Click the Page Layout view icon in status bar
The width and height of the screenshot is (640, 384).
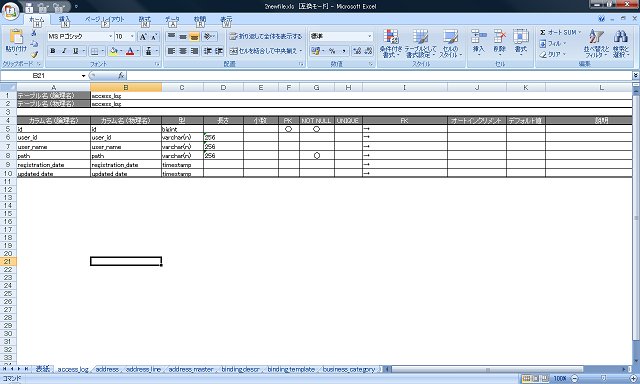coord(536,379)
